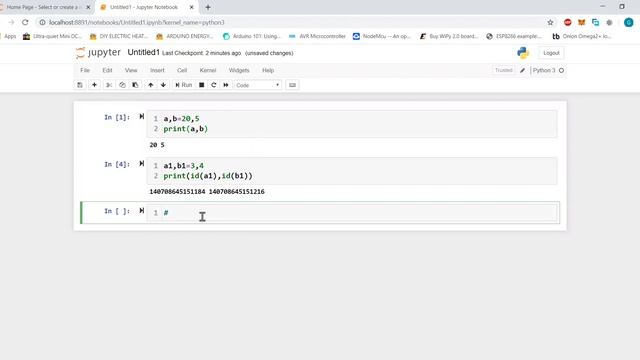The height and width of the screenshot is (360, 640).
Task: Open the browser profile avatar
Action: pos(629,22)
